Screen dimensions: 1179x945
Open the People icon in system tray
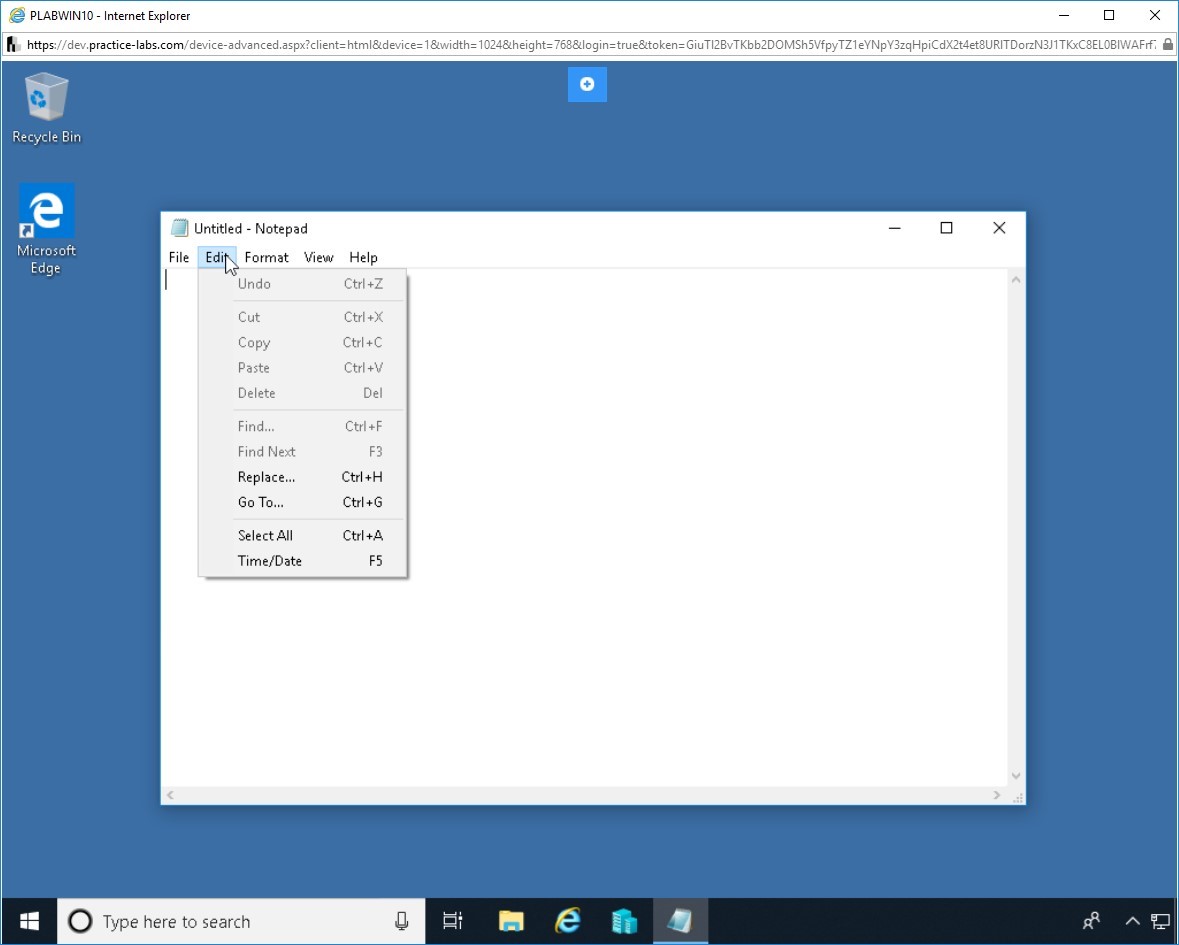coord(1091,921)
